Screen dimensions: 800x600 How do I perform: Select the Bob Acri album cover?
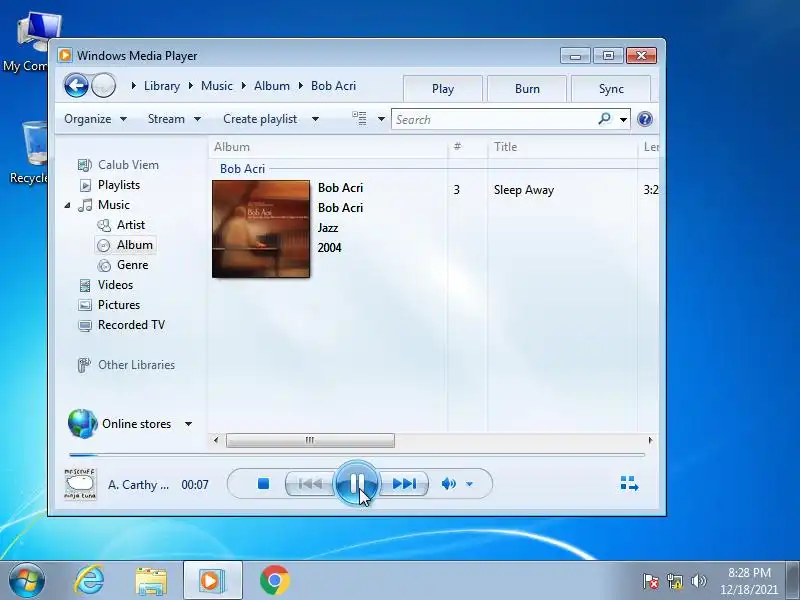261,229
